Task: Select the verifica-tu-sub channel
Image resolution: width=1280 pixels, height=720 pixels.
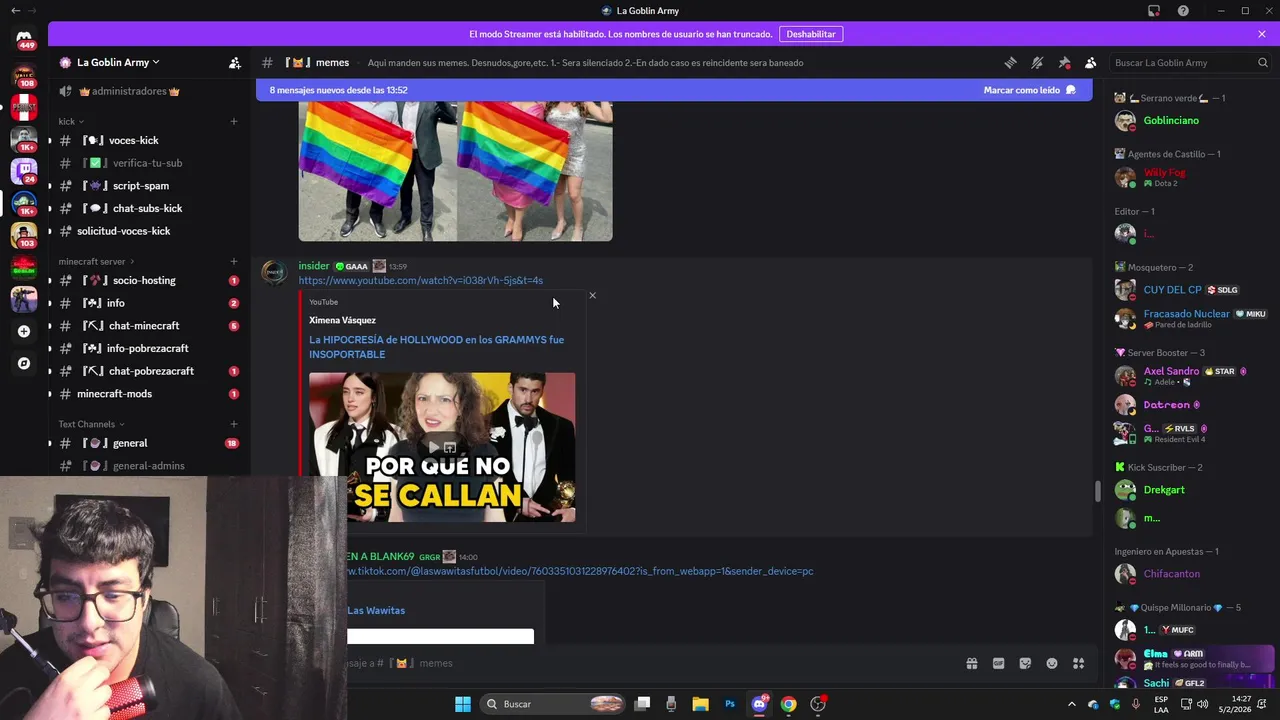Action: tap(148, 163)
